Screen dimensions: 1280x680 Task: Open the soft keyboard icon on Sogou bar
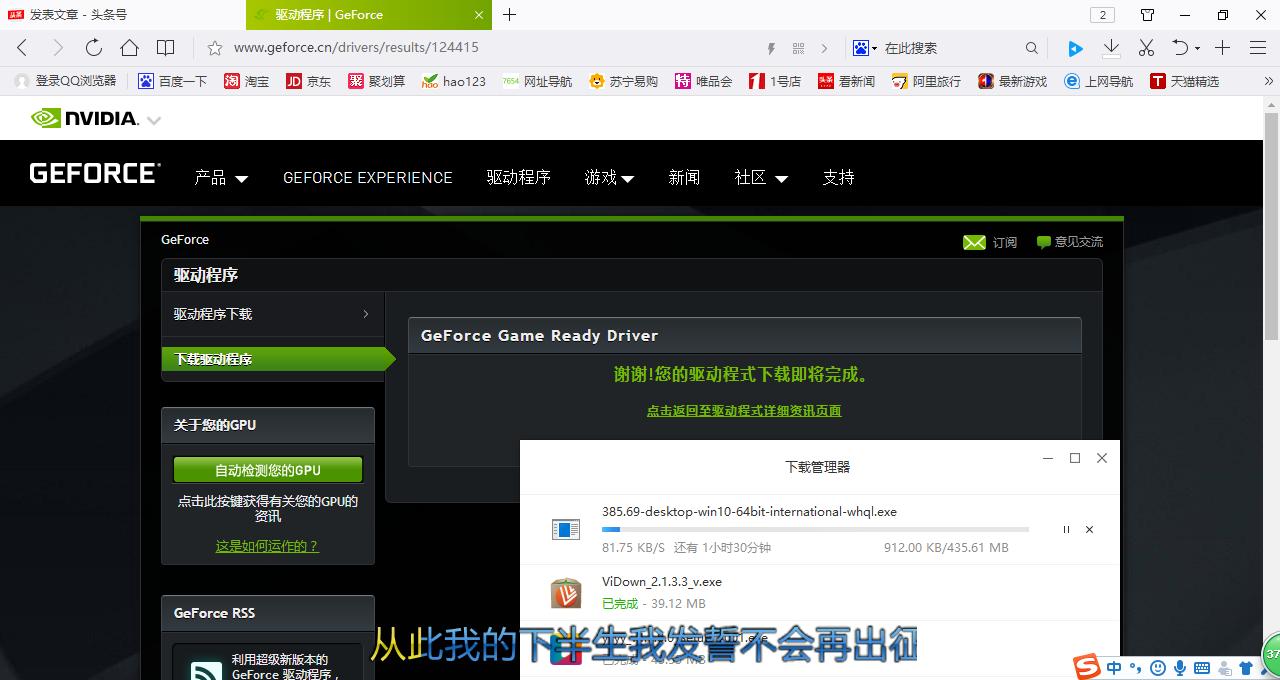pyautogui.click(x=1202, y=668)
